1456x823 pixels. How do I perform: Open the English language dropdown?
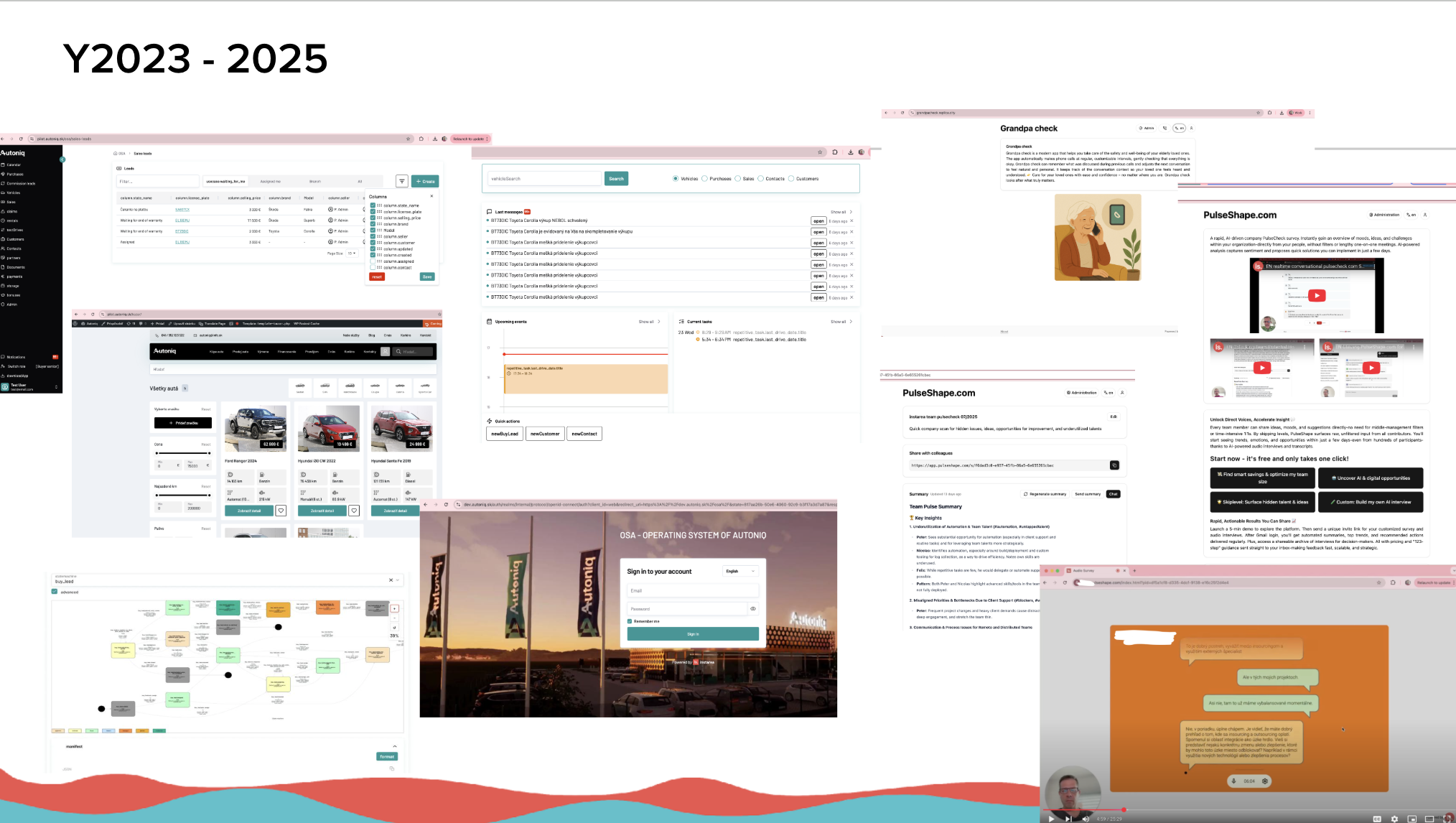click(740, 572)
